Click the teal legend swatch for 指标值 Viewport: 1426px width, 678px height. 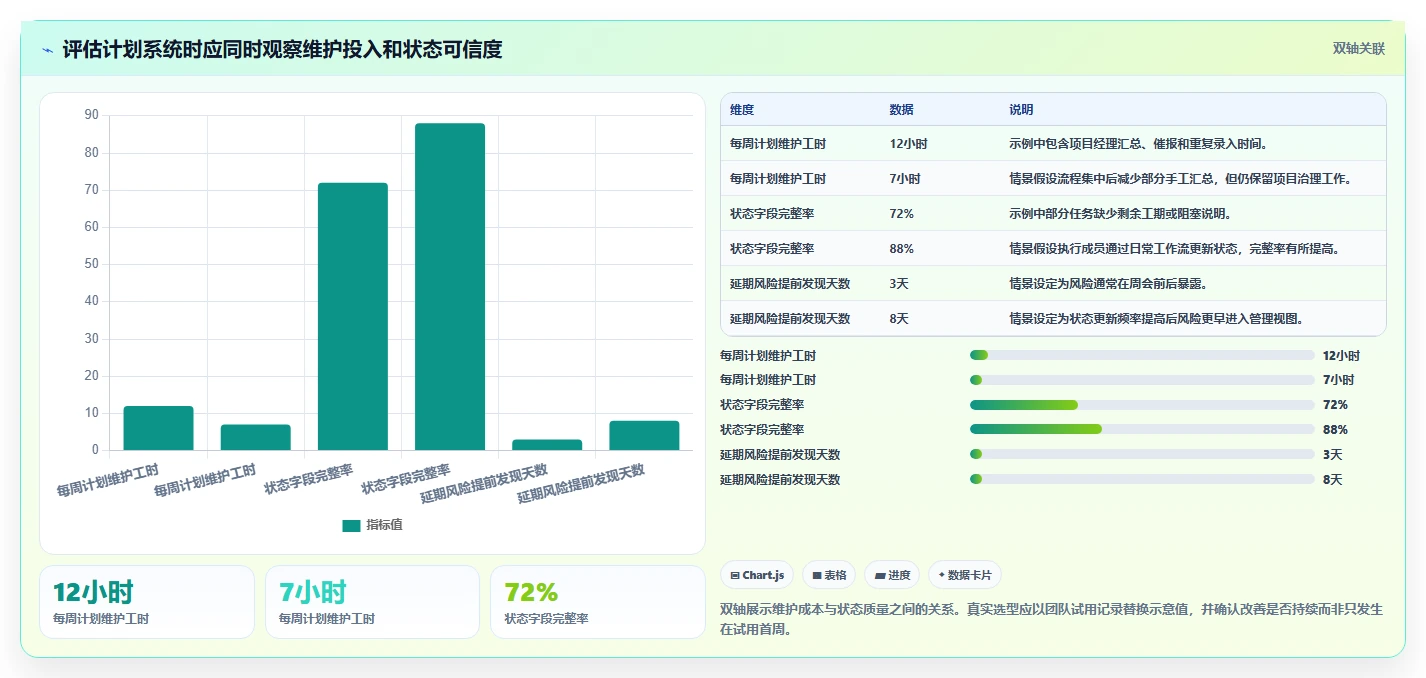point(351,525)
